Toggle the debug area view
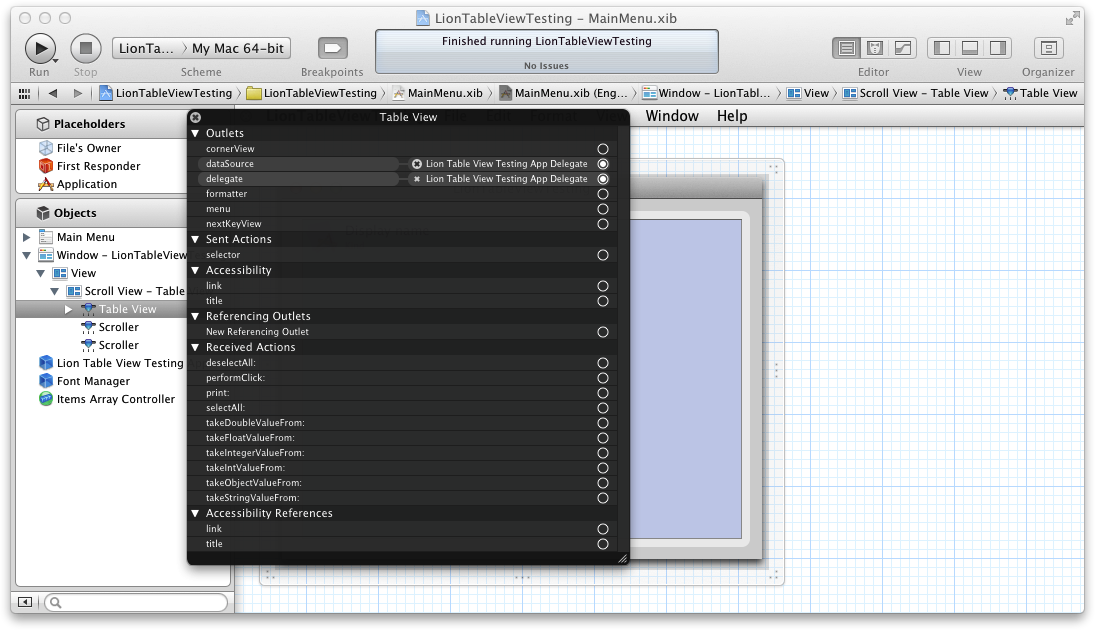The image size is (1095, 630). 969,48
